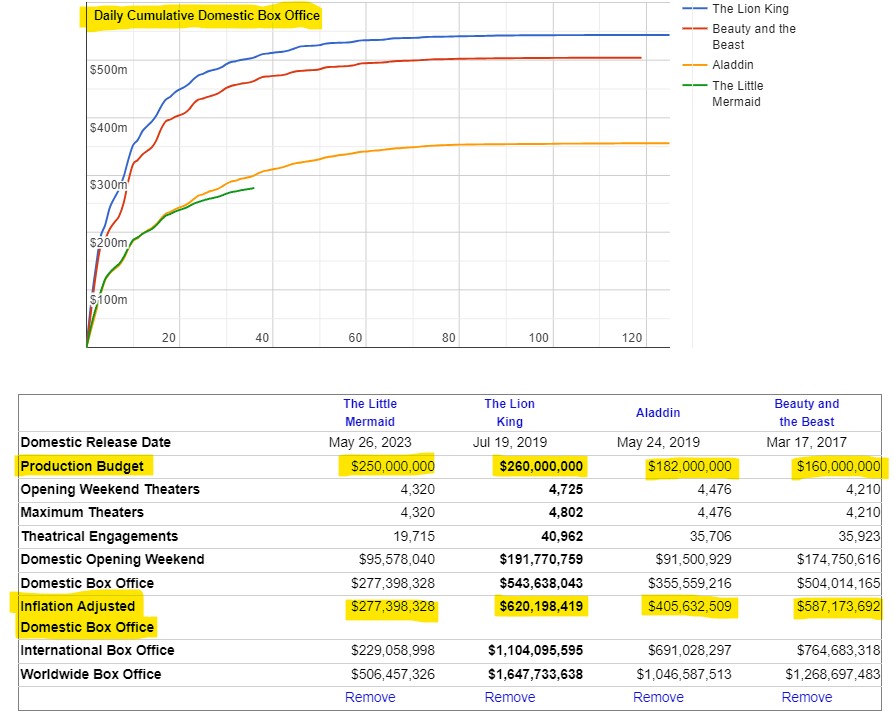Screen dimensions: 895x724
Task: Remove Beauty and the Beast column
Action: point(807,697)
